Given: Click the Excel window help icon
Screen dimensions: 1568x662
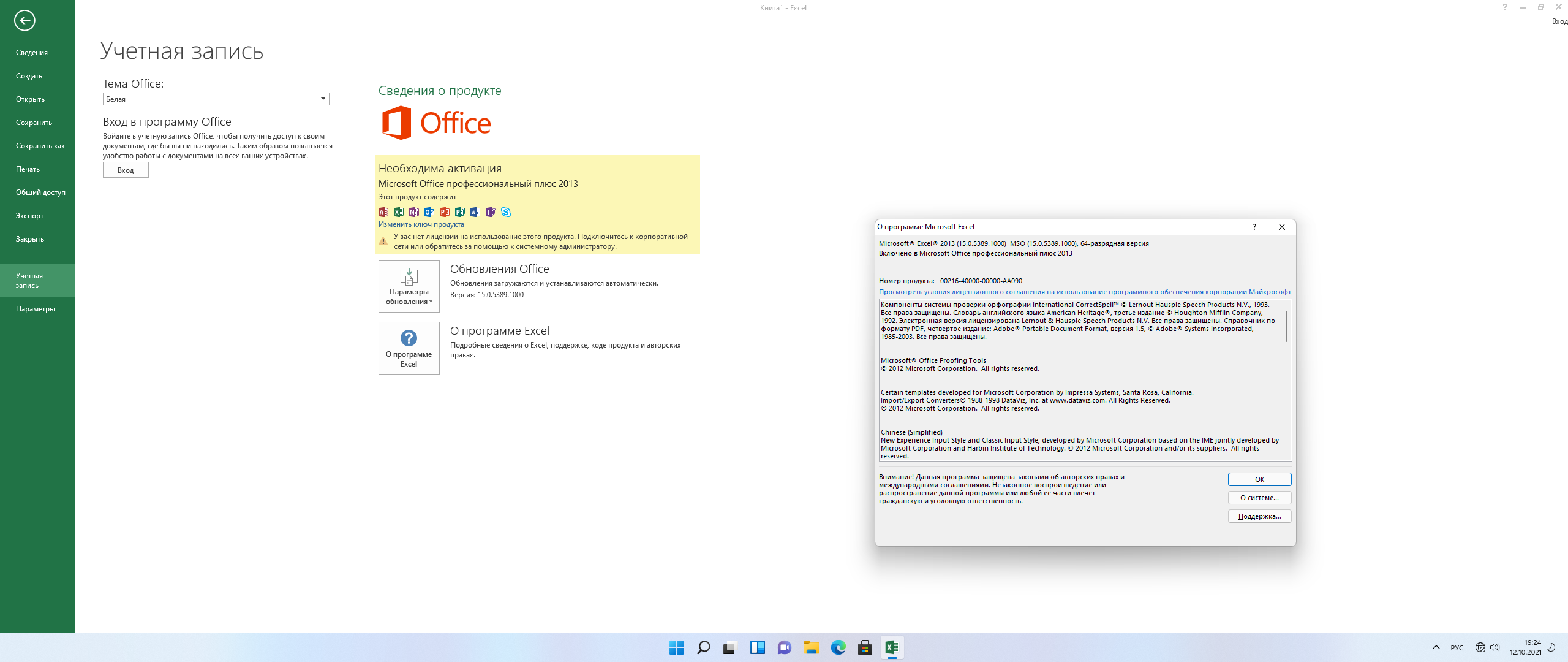Looking at the screenshot, I should click(x=1505, y=7).
